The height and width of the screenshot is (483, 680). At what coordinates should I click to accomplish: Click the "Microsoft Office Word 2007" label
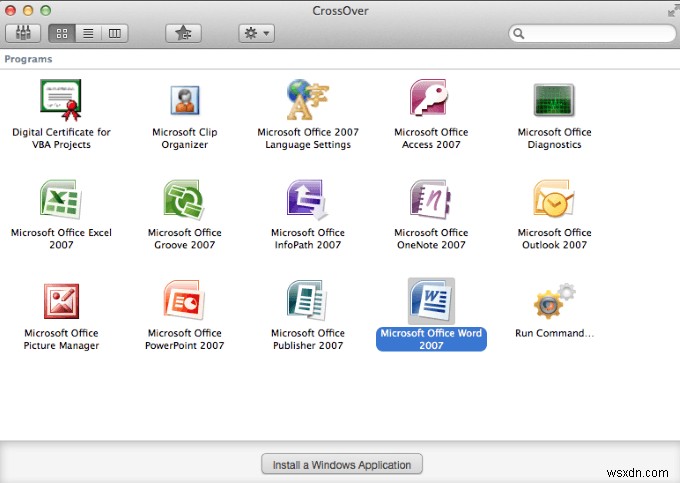(x=431, y=339)
